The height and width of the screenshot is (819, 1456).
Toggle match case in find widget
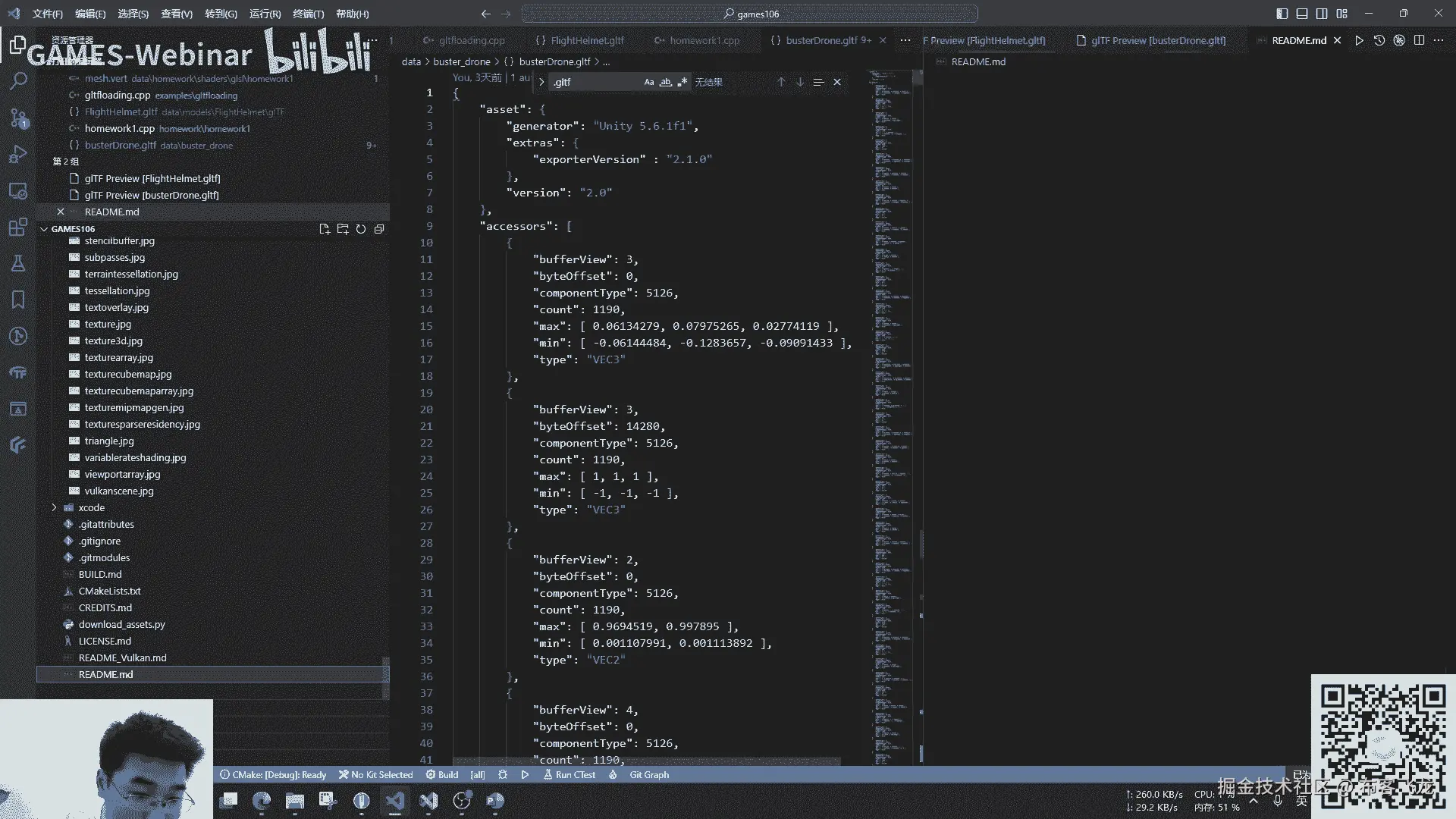(649, 82)
